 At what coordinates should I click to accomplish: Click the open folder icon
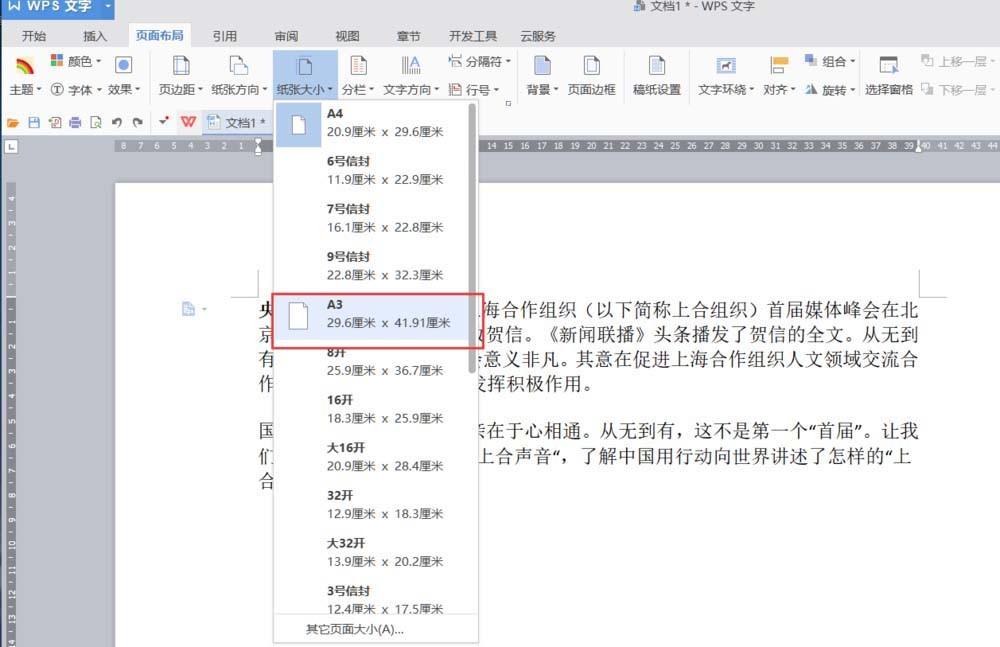(x=13, y=123)
